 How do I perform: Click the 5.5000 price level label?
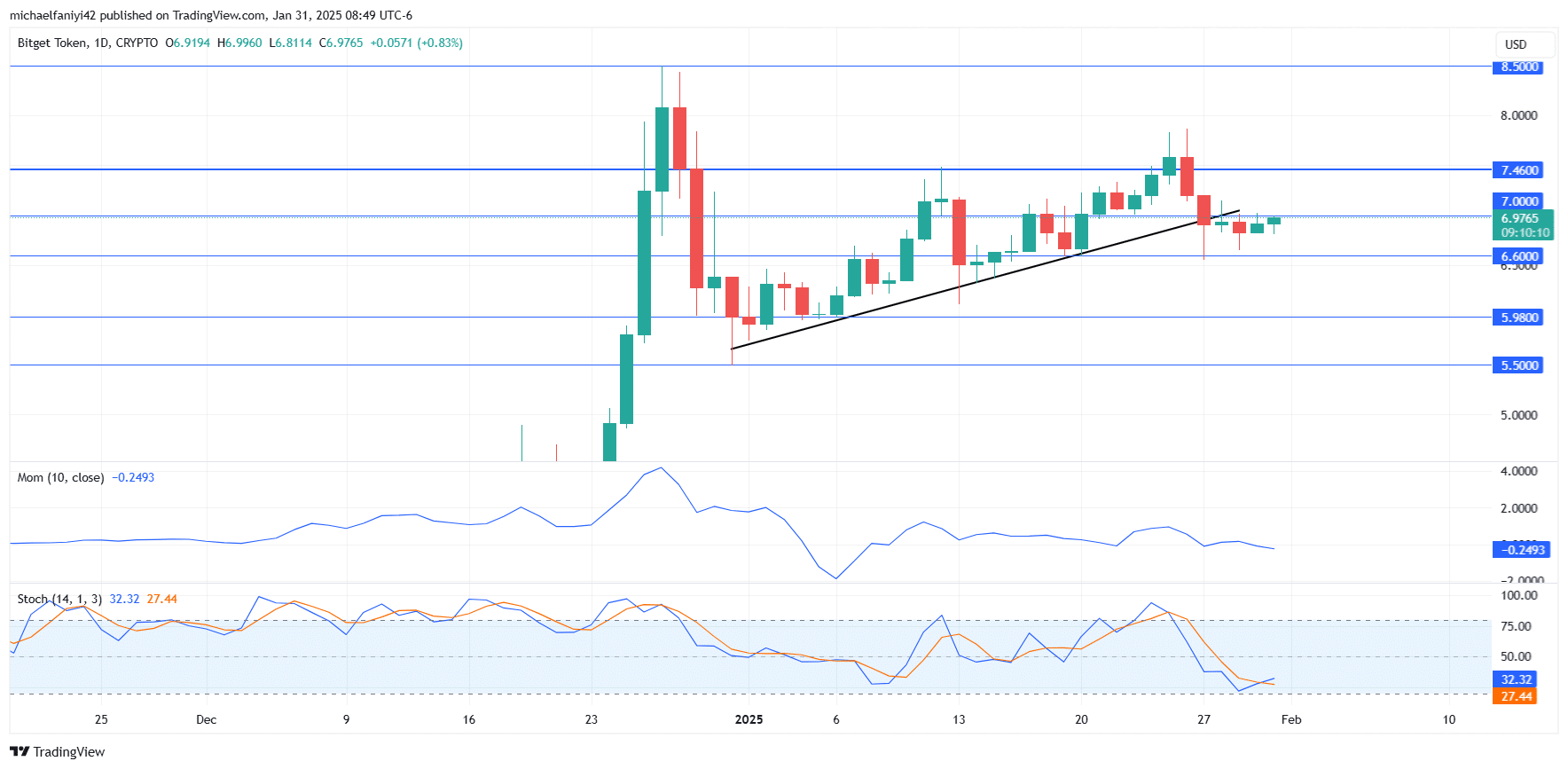(1518, 365)
